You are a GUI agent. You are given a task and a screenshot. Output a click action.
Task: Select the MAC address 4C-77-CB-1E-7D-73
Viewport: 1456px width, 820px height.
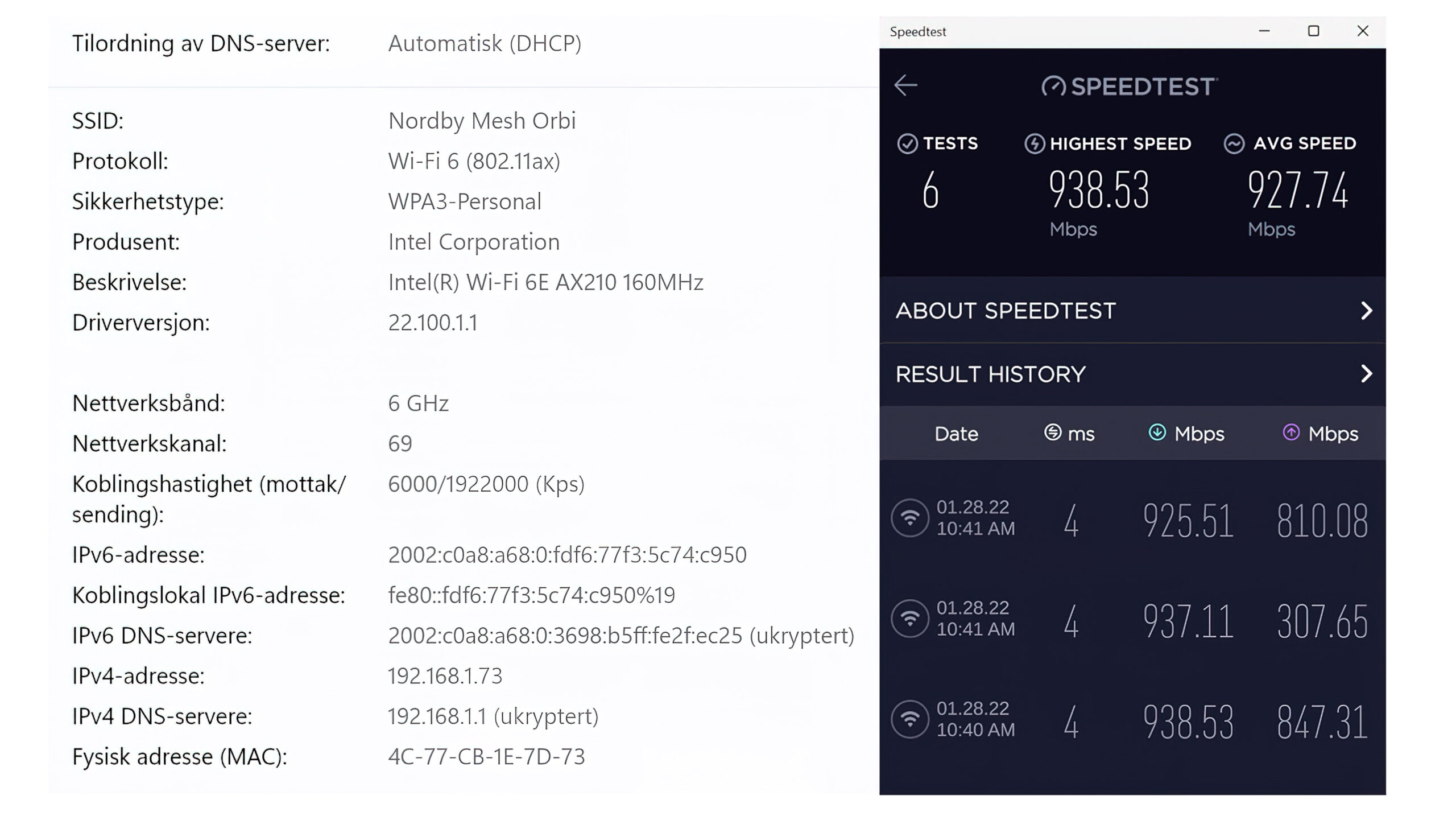tap(486, 757)
